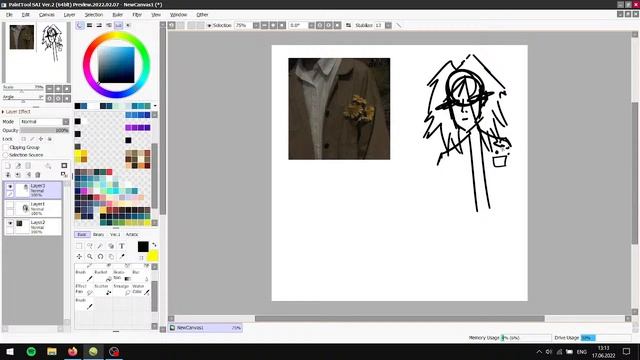The height and width of the screenshot is (360, 640).
Task: Open Spotify from the taskbar
Action: [x=31, y=351]
